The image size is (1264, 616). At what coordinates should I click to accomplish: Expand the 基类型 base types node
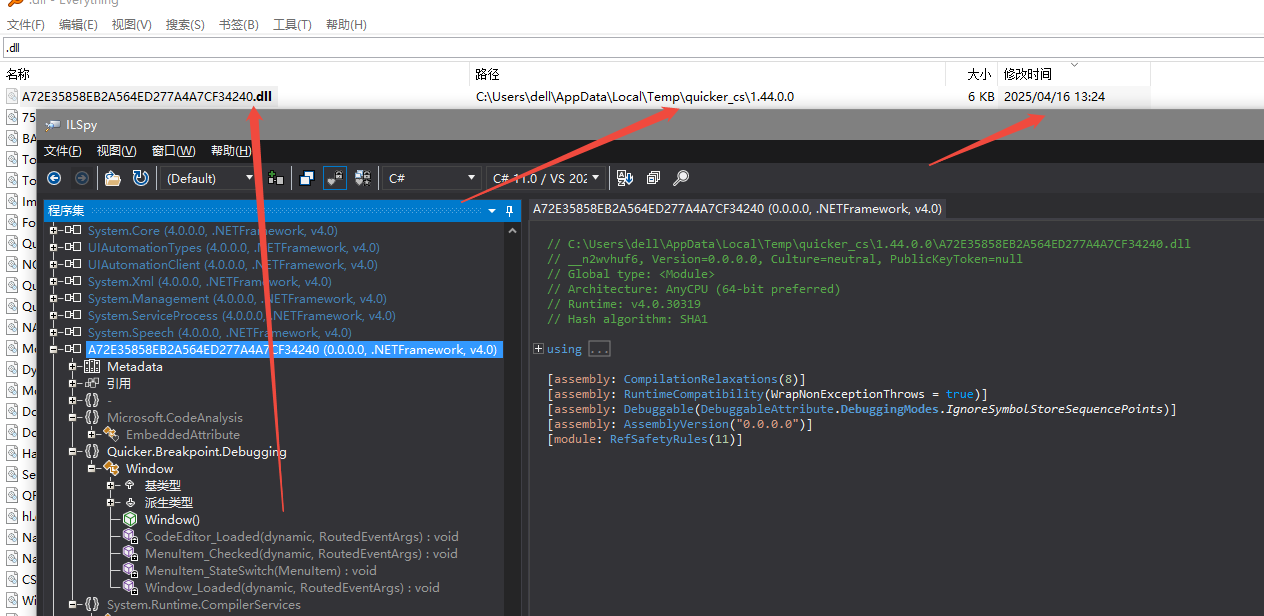110,486
